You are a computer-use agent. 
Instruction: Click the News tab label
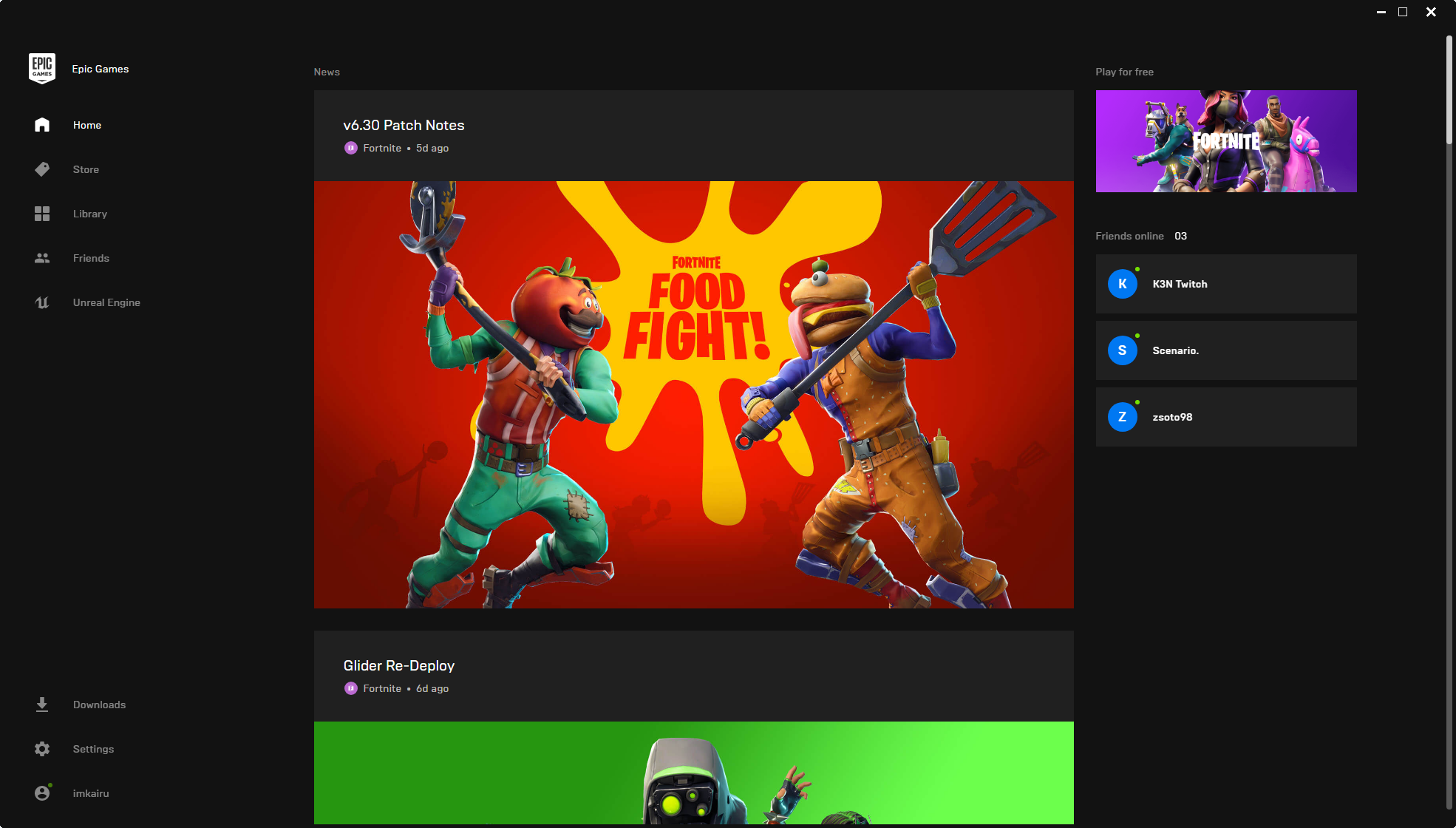pos(326,72)
